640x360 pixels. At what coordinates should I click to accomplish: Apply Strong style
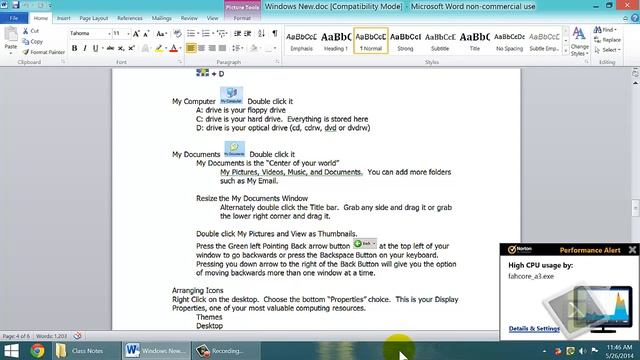tap(405, 41)
